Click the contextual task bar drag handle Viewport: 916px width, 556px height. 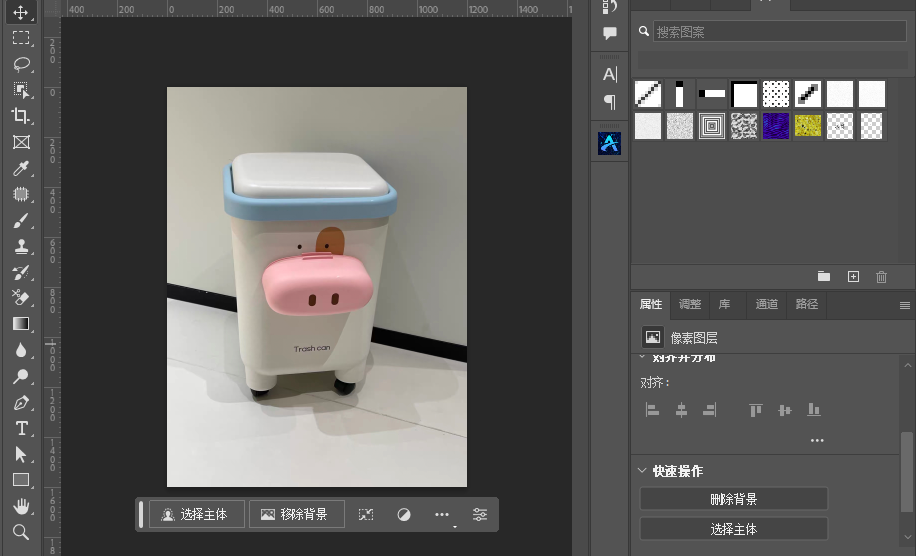coord(141,515)
